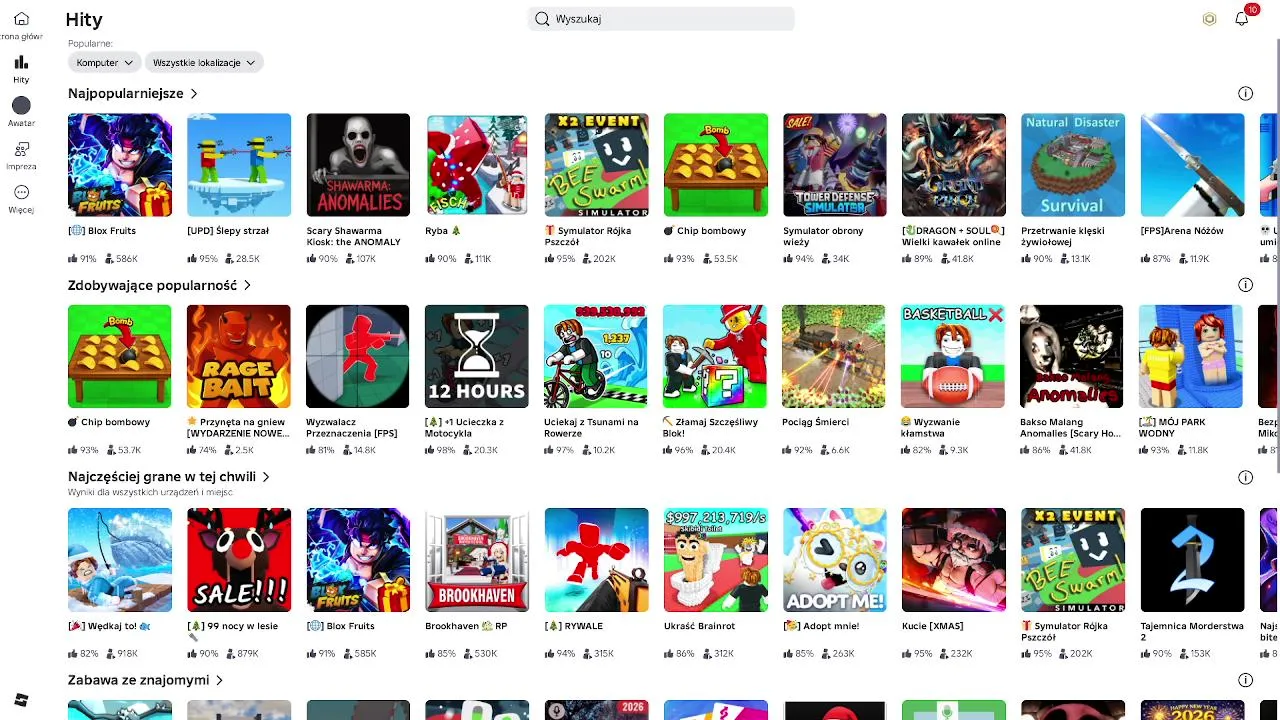Open the Wędkaj to fishing thumbnail
This screenshot has height=720, width=1280.
[120, 560]
